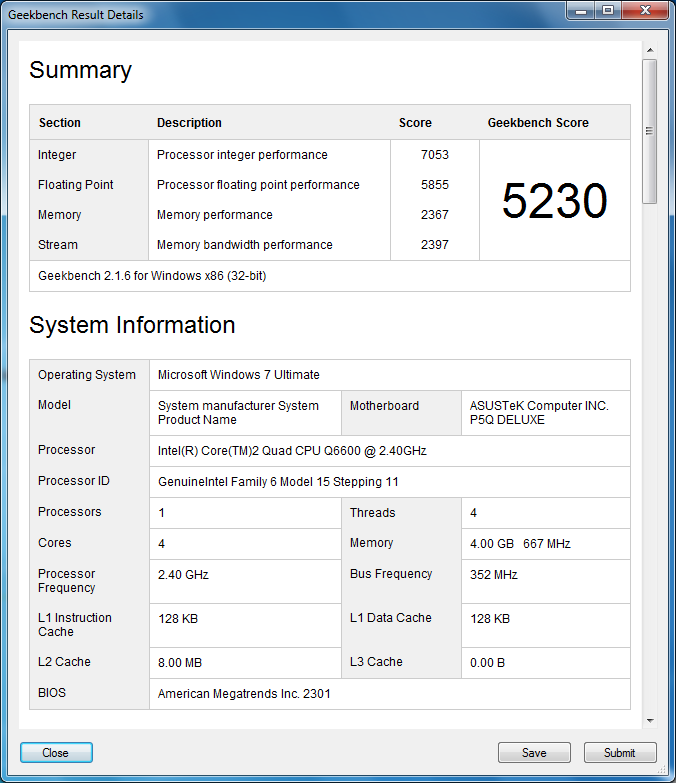Click the Motherboard label
The image size is (676, 783).
(x=384, y=406)
